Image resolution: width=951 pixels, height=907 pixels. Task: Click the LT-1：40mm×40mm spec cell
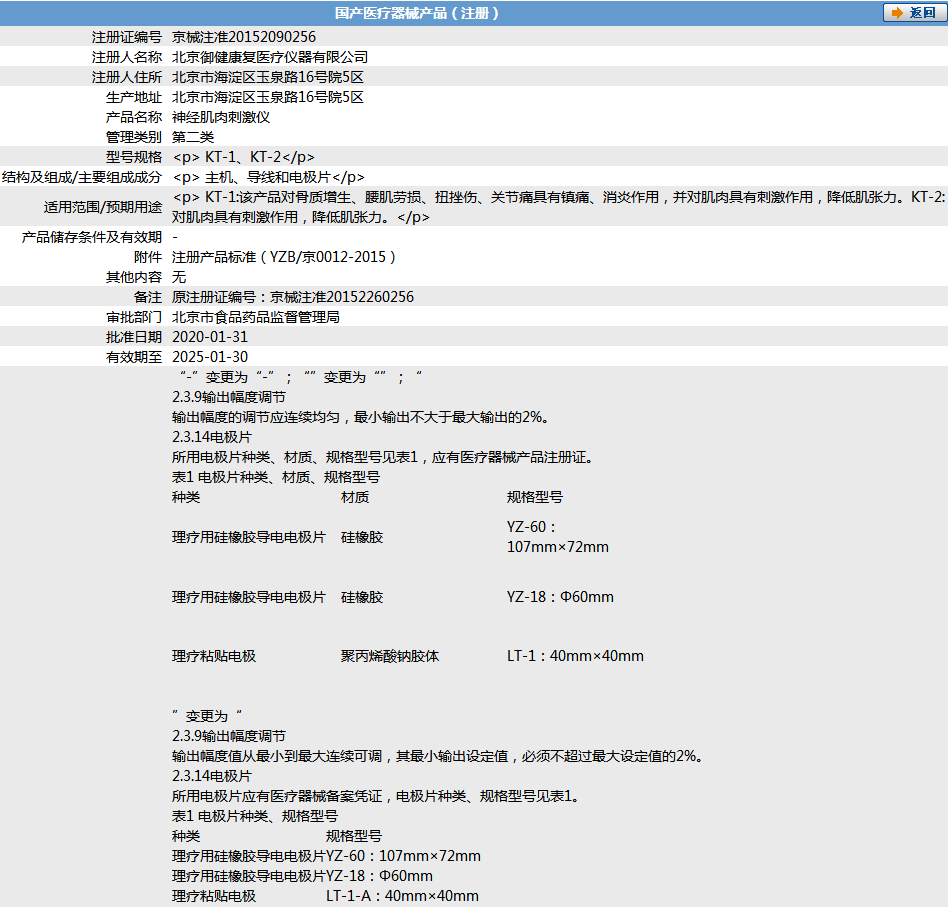click(x=575, y=656)
